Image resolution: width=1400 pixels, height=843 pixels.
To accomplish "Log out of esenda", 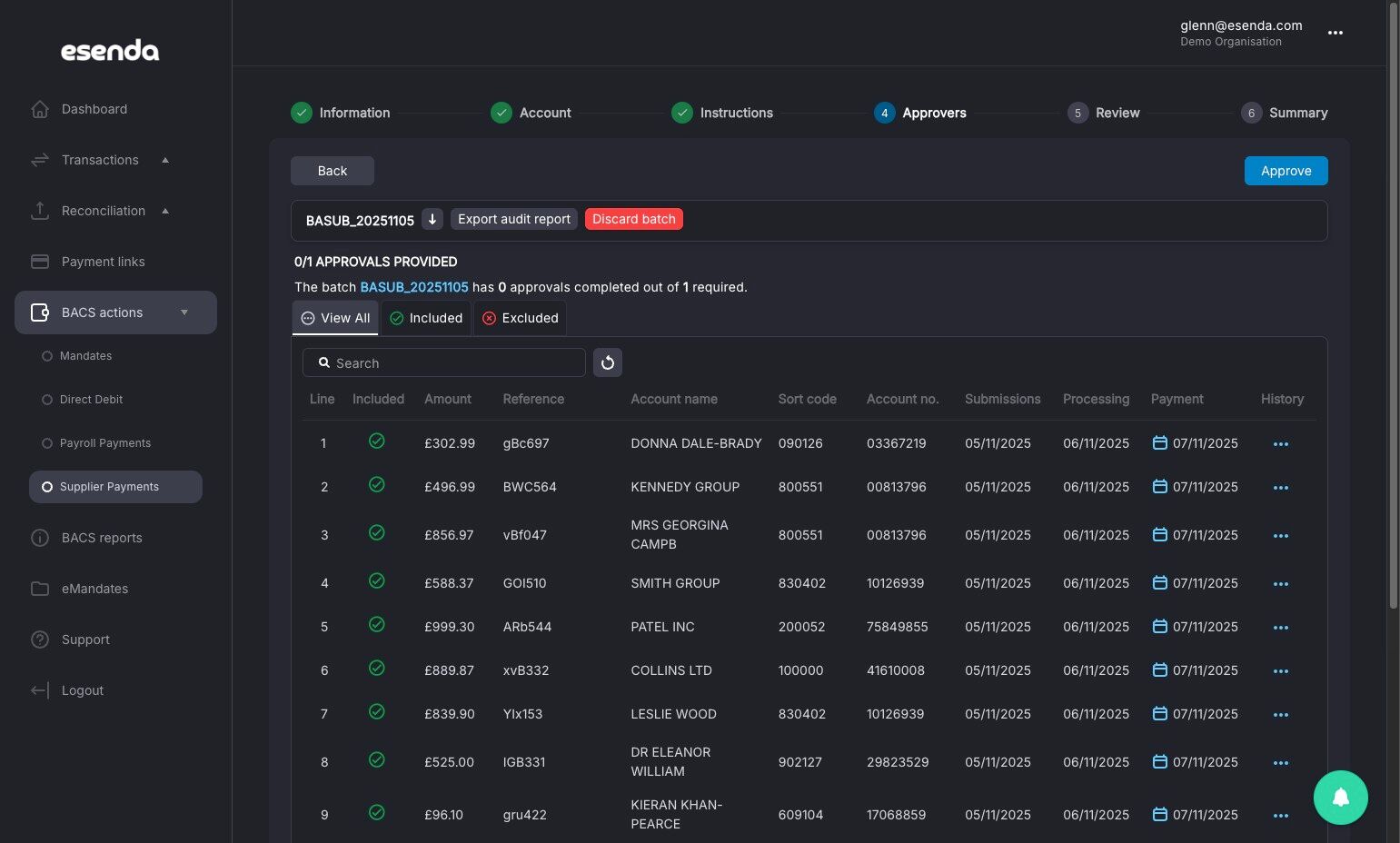I will click(x=82, y=690).
